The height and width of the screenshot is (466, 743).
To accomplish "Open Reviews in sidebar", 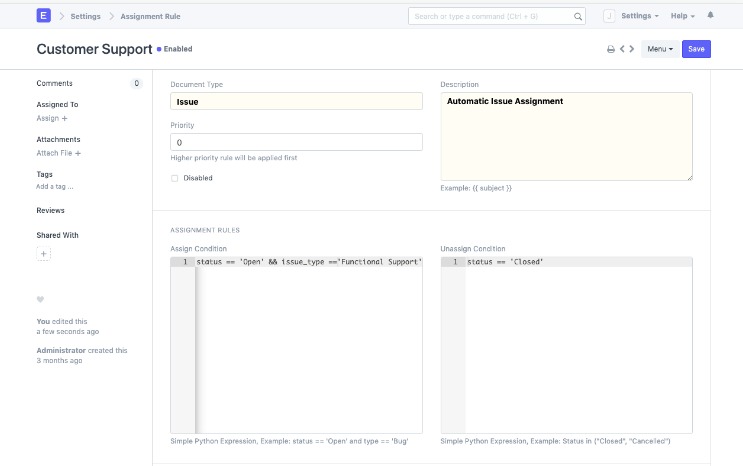I will [50, 210].
